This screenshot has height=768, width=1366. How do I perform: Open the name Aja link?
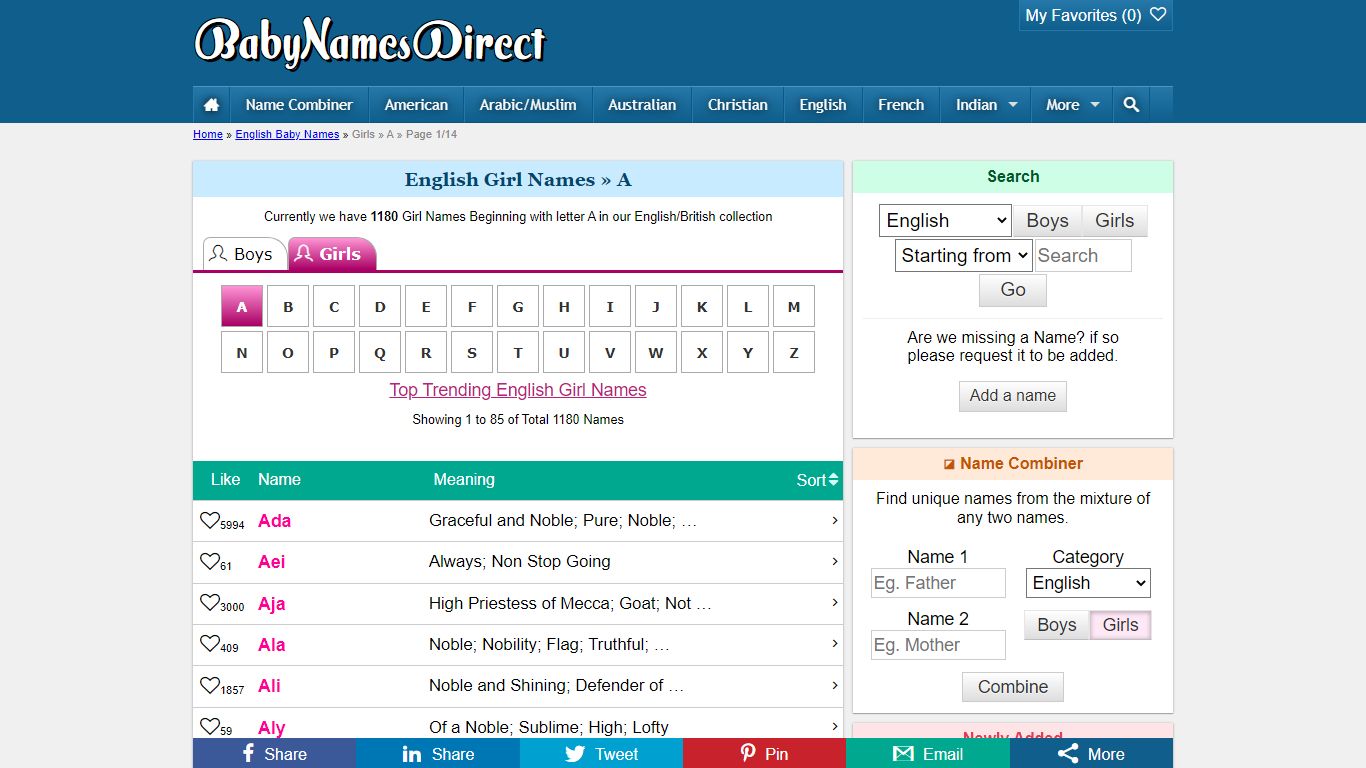pos(271,603)
